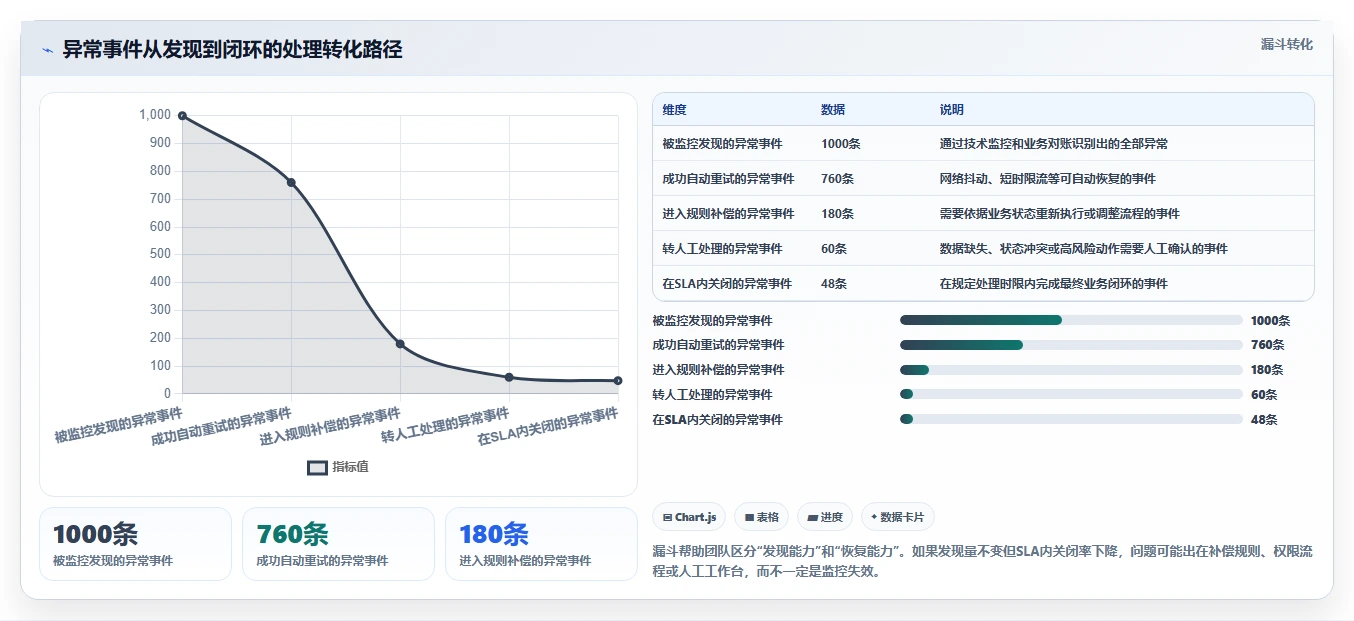Click table value 760条
Viewport: 1354px width, 621px height.
[x=837, y=179]
